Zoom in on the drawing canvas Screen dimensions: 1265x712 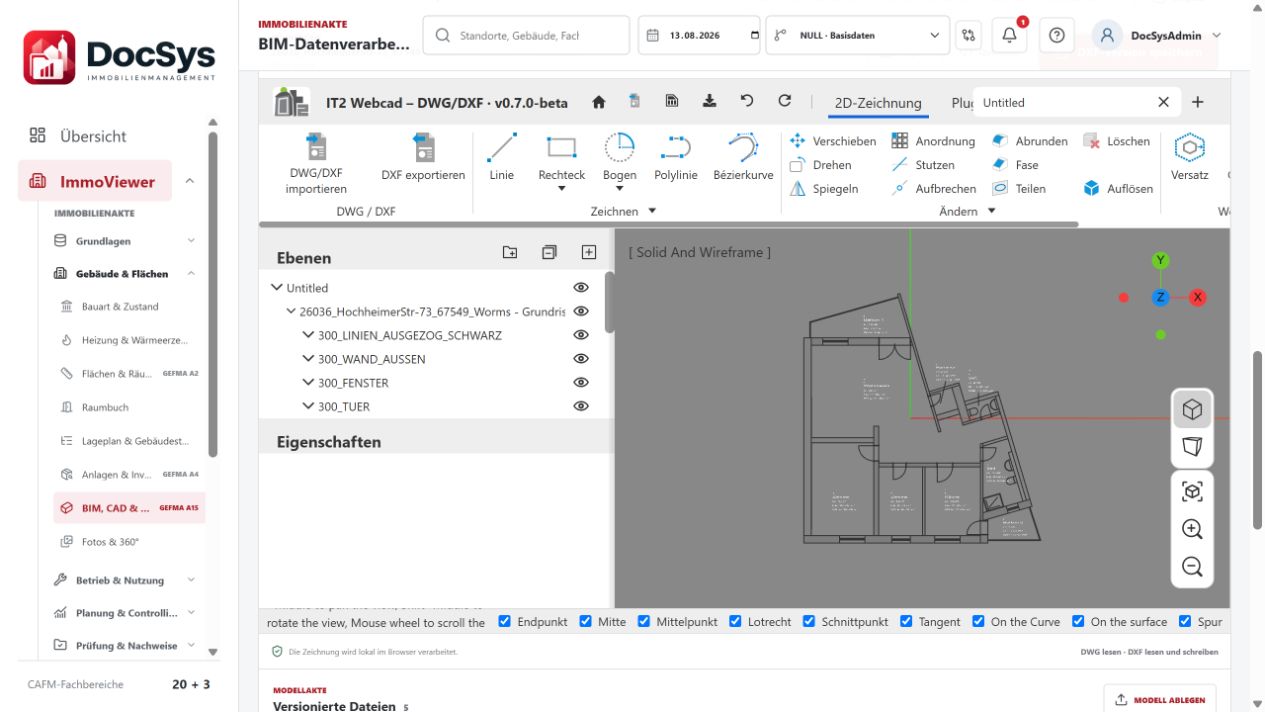pos(1192,530)
